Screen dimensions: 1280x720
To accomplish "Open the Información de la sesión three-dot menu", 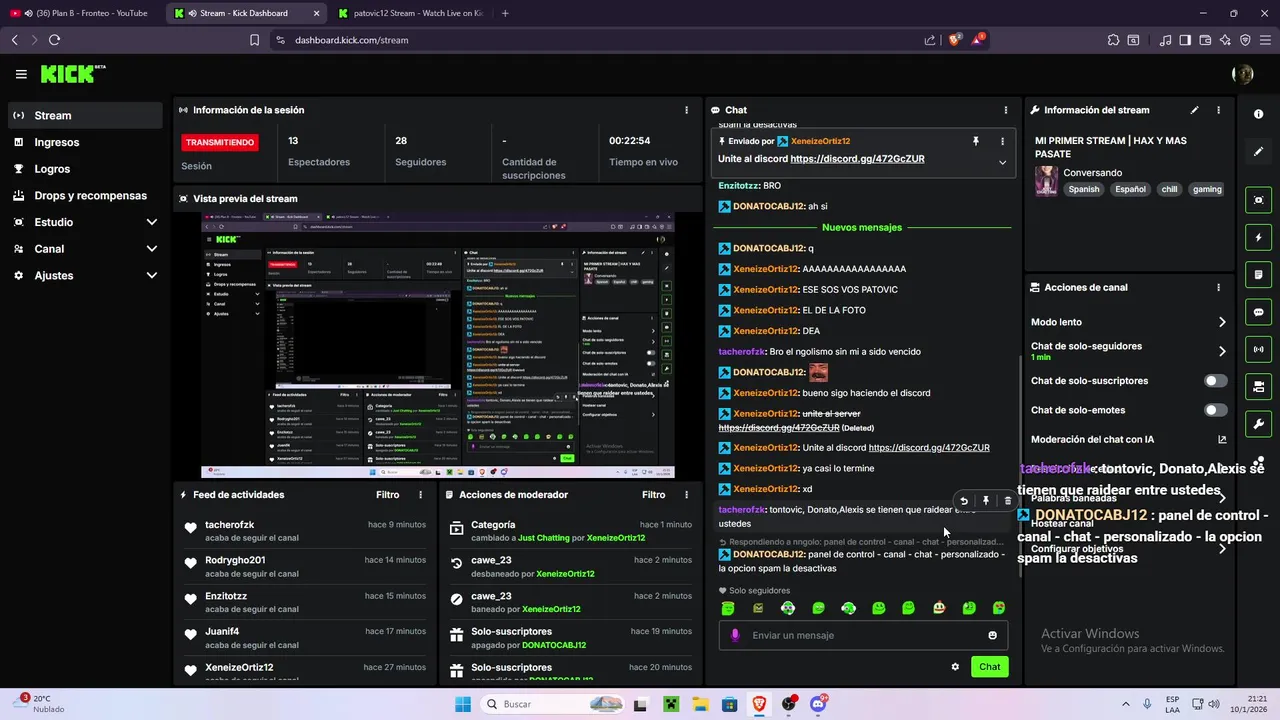I will 686,110.
